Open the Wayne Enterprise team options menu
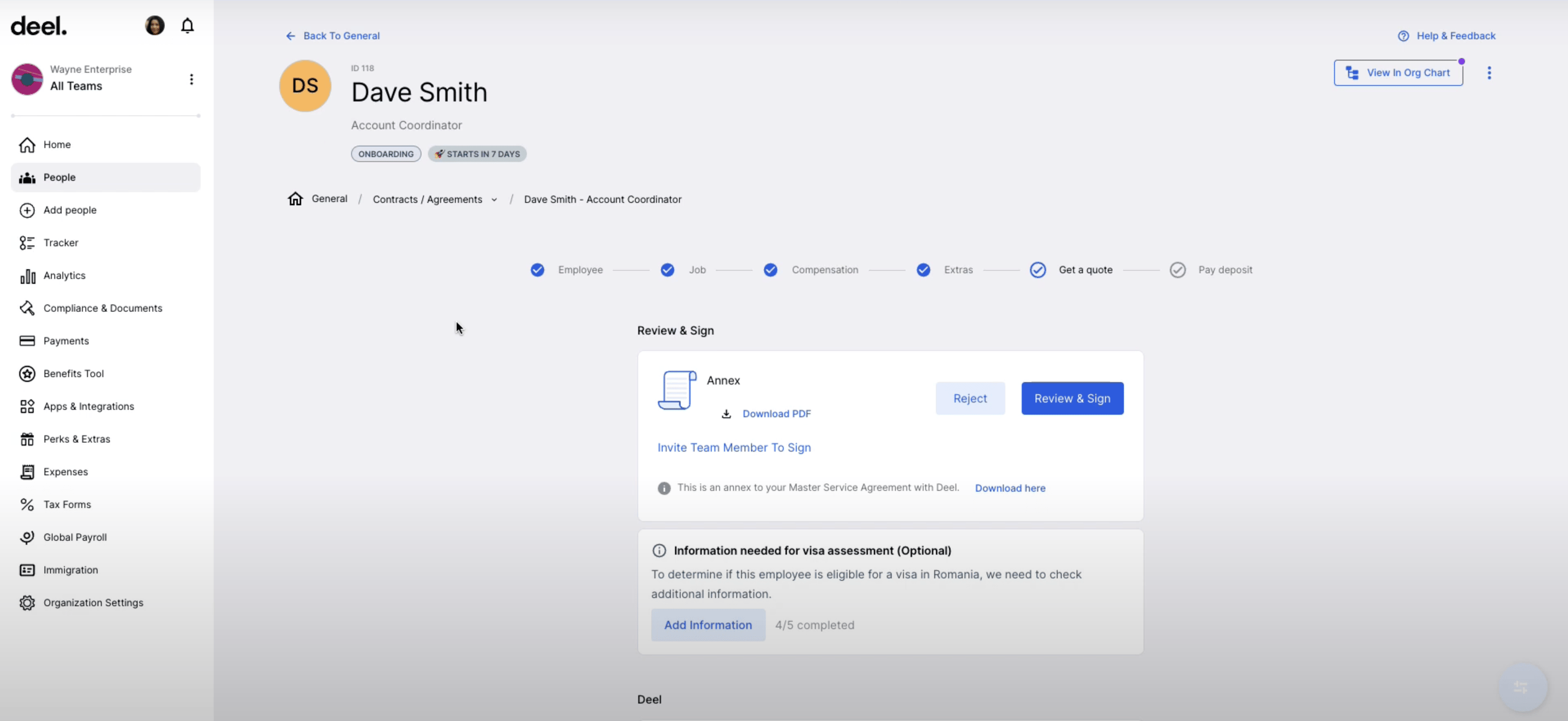The height and width of the screenshot is (721, 1568). point(191,79)
